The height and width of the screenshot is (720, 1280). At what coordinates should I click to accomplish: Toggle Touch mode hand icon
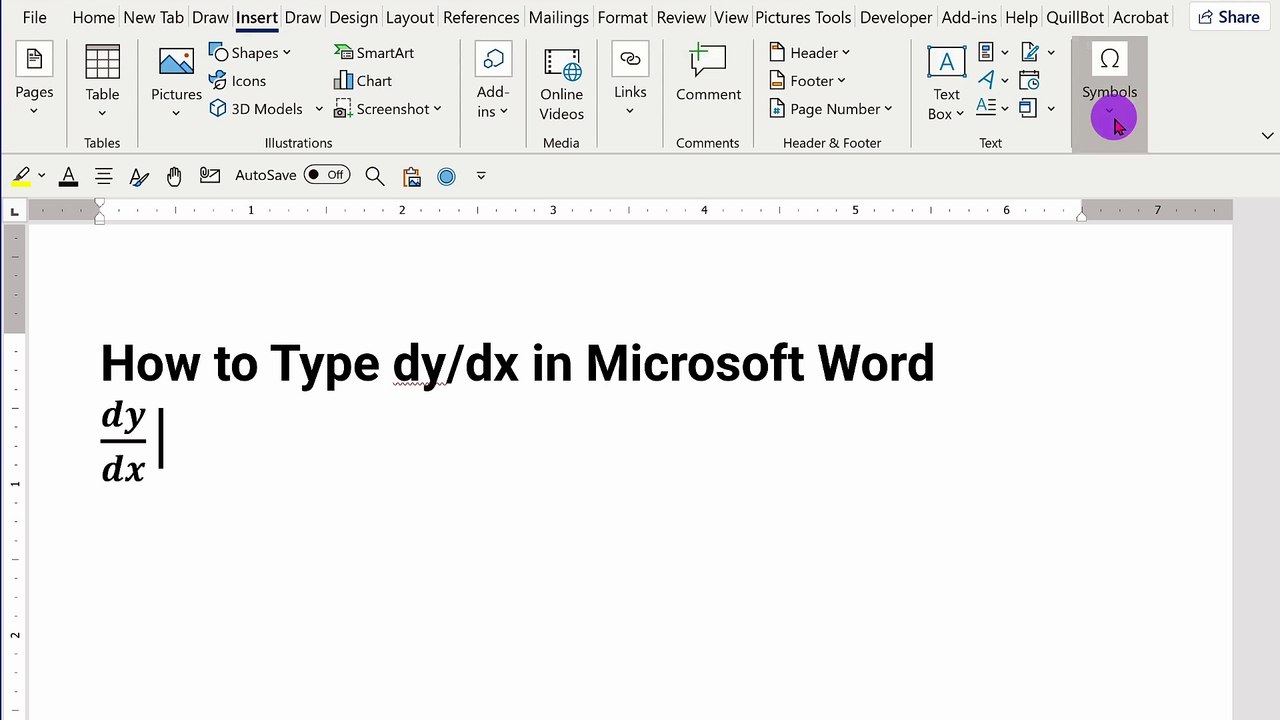coord(174,176)
